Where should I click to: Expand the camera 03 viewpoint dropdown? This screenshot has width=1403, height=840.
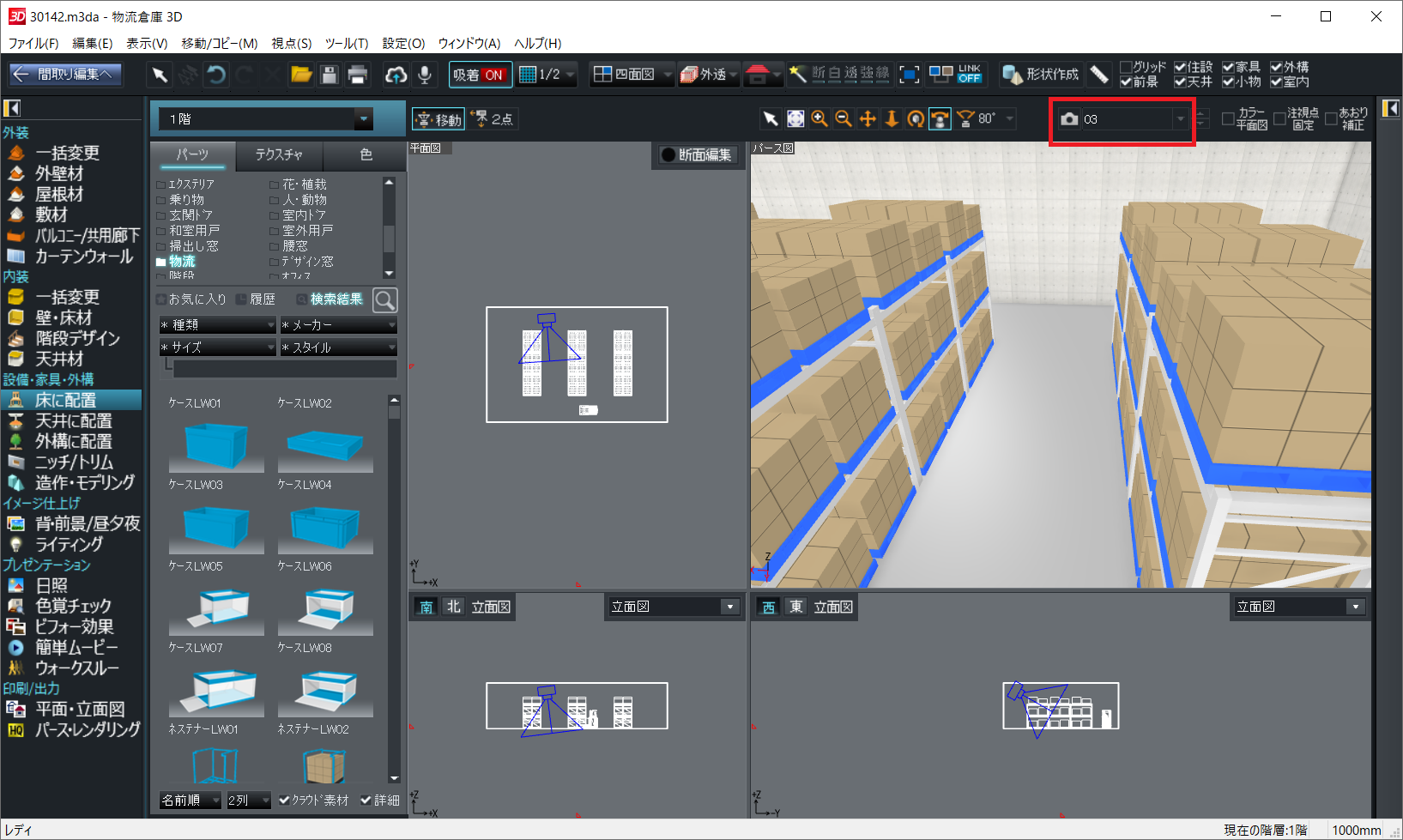[1180, 119]
